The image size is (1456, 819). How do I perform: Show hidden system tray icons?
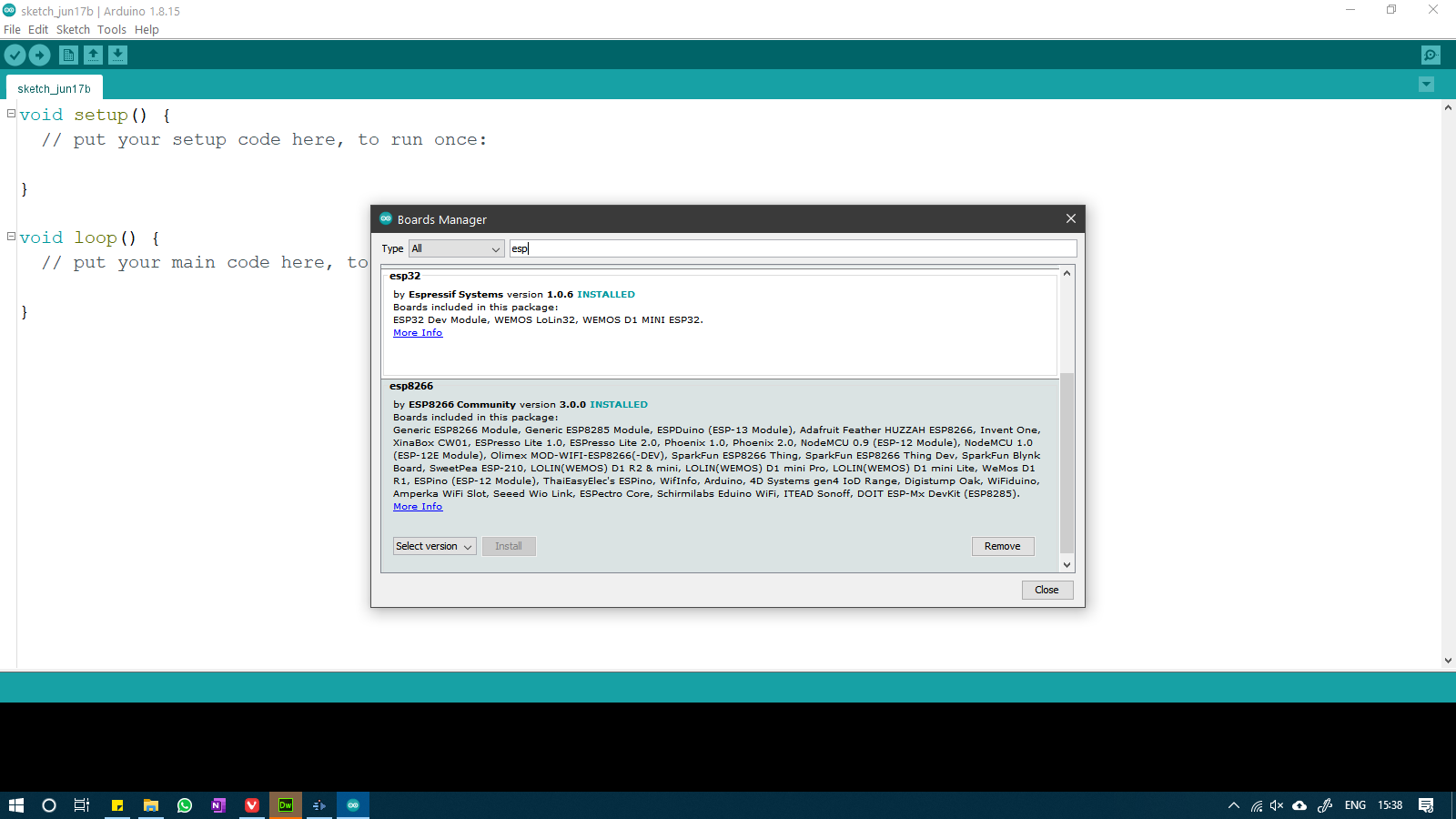[1234, 805]
